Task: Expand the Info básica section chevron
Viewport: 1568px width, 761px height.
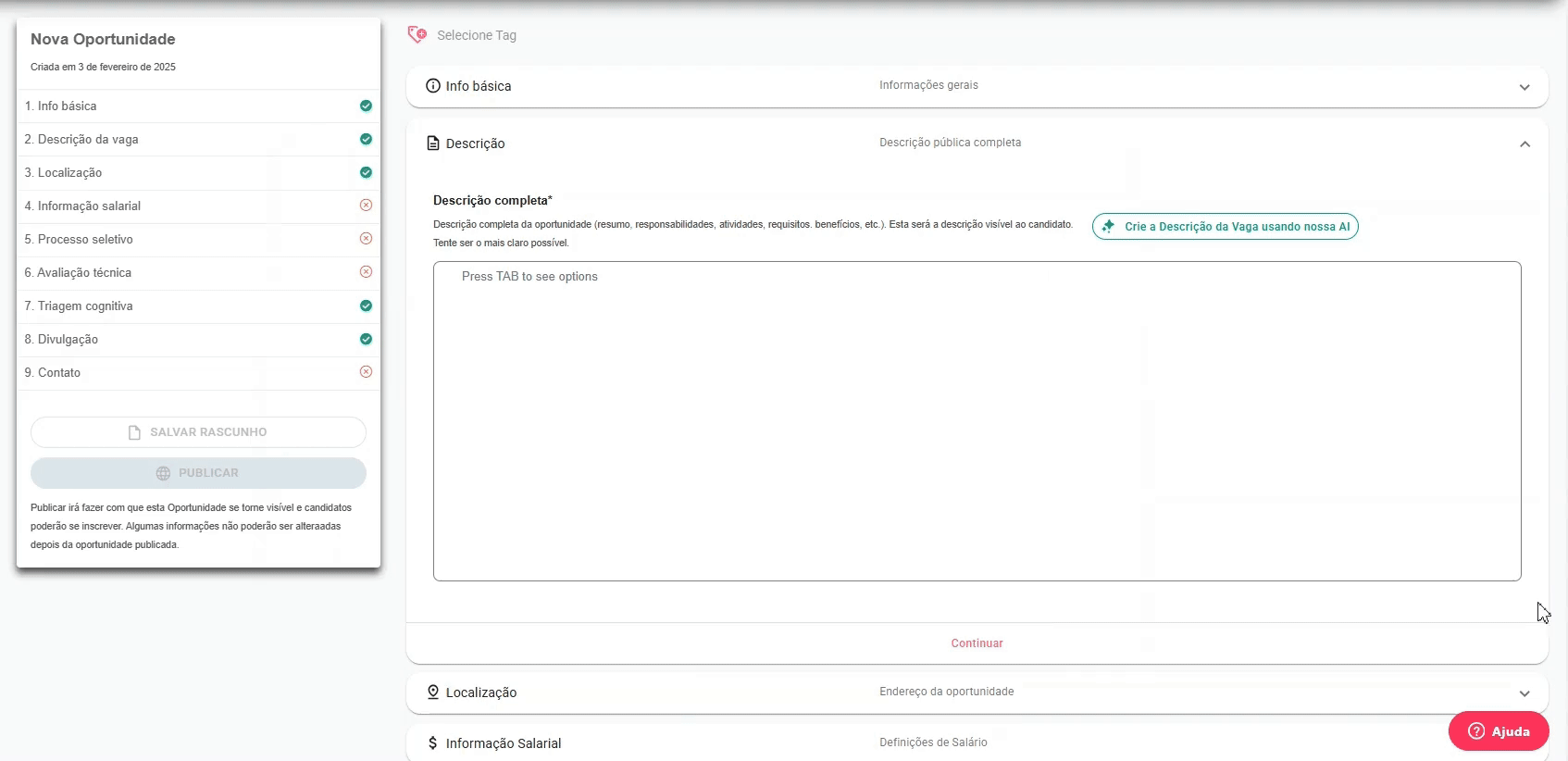Action: pos(1524,87)
